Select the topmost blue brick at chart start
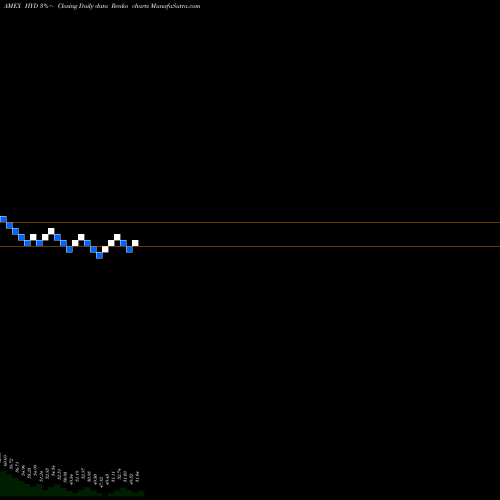The width and height of the screenshot is (500, 500). [3, 219]
